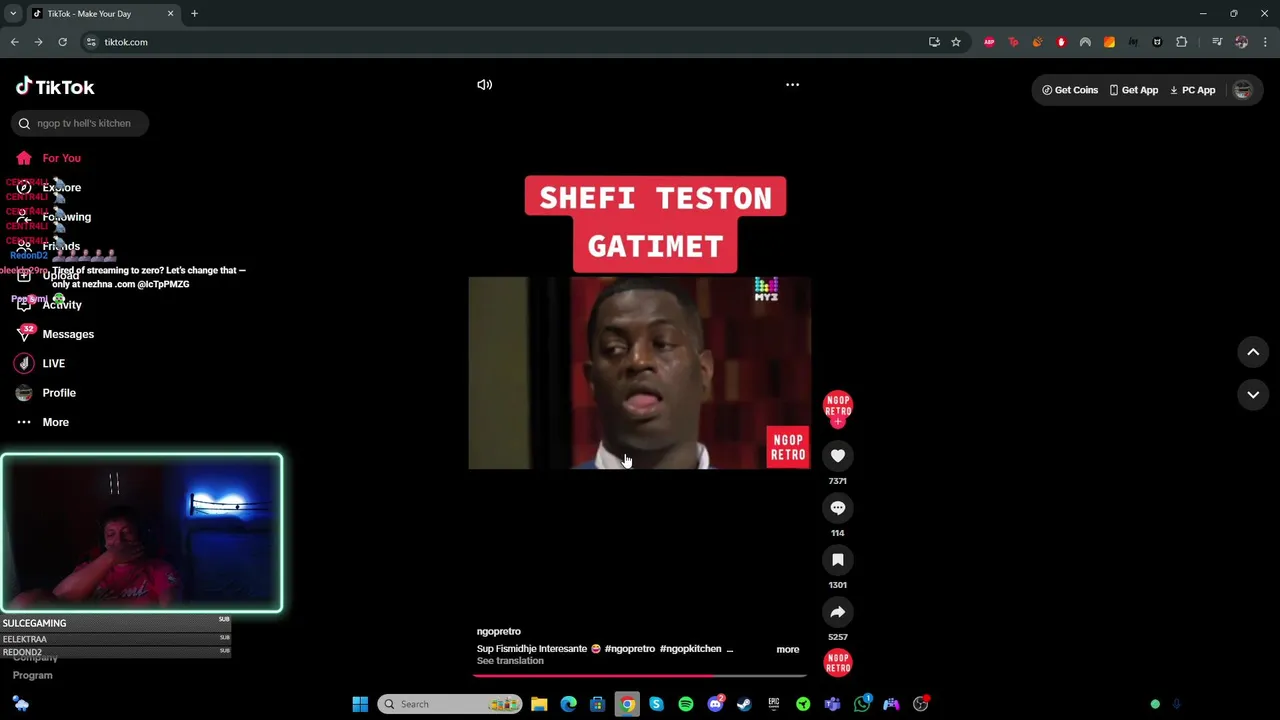Open Spotify from the taskbar
This screenshot has height=720, width=1280.
point(686,704)
